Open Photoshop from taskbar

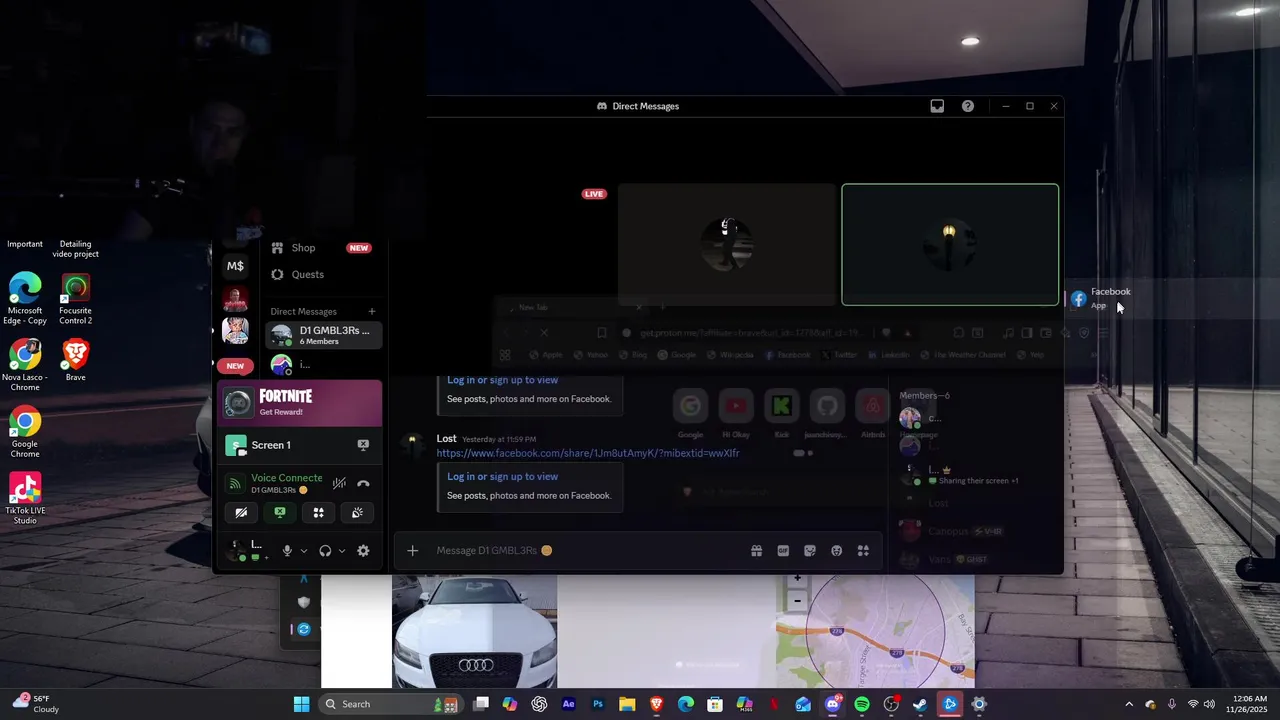[598, 704]
